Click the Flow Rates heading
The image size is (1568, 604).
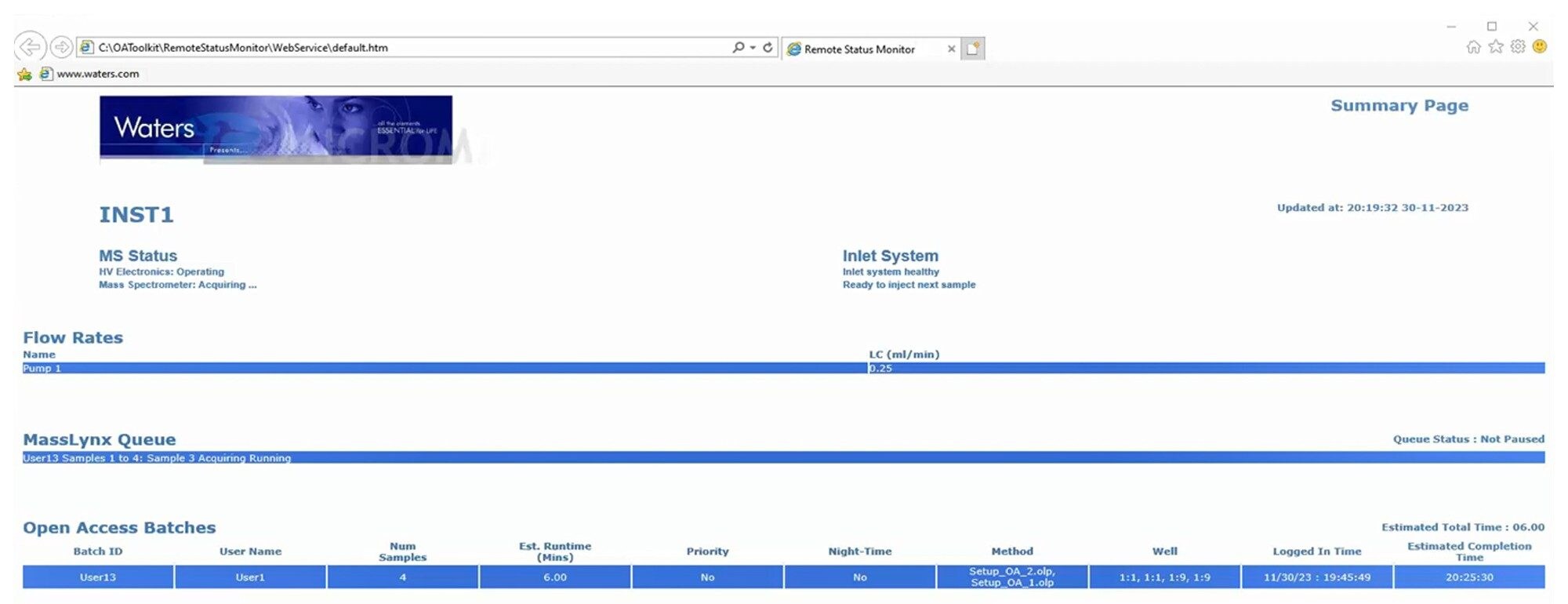pos(73,338)
